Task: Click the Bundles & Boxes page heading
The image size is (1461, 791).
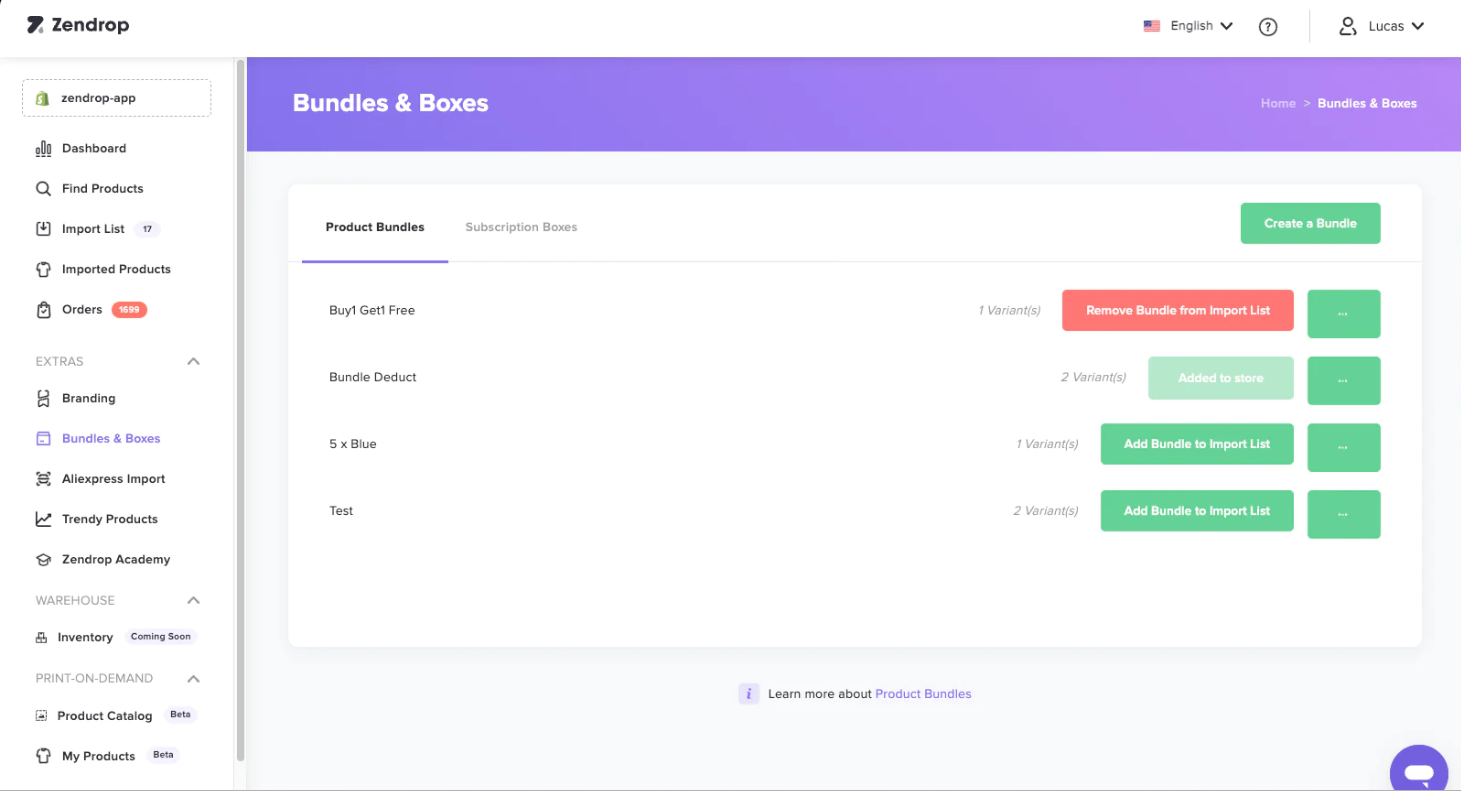Action: point(391,103)
